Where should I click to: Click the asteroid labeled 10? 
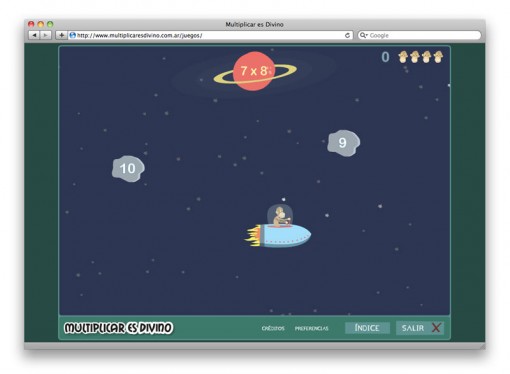[x=128, y=169]
